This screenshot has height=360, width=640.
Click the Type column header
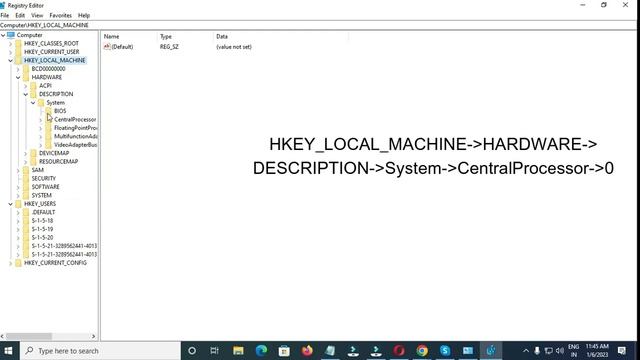[185, 36]
